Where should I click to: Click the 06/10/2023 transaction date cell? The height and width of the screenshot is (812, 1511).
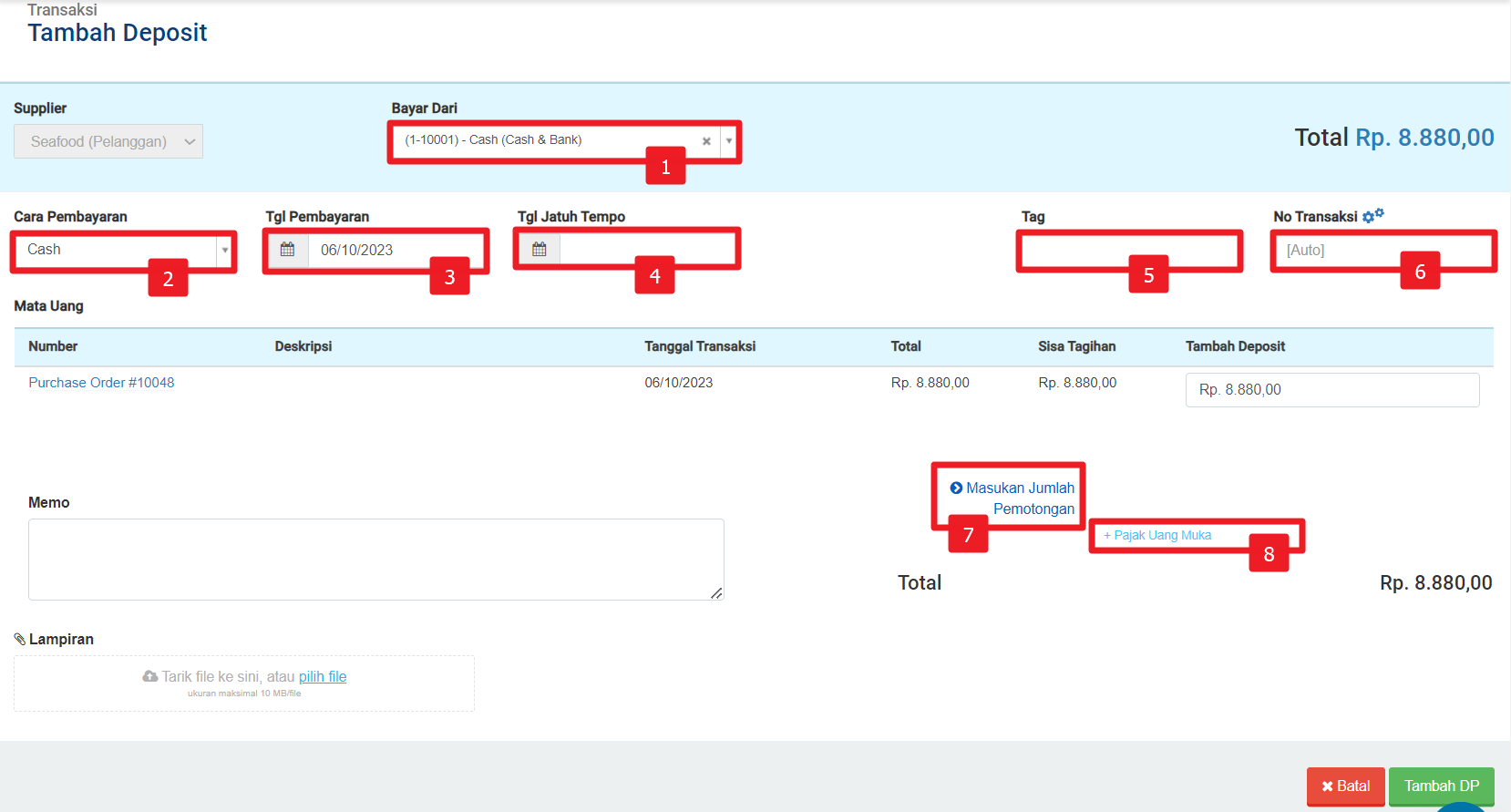(x=679, y=383)
